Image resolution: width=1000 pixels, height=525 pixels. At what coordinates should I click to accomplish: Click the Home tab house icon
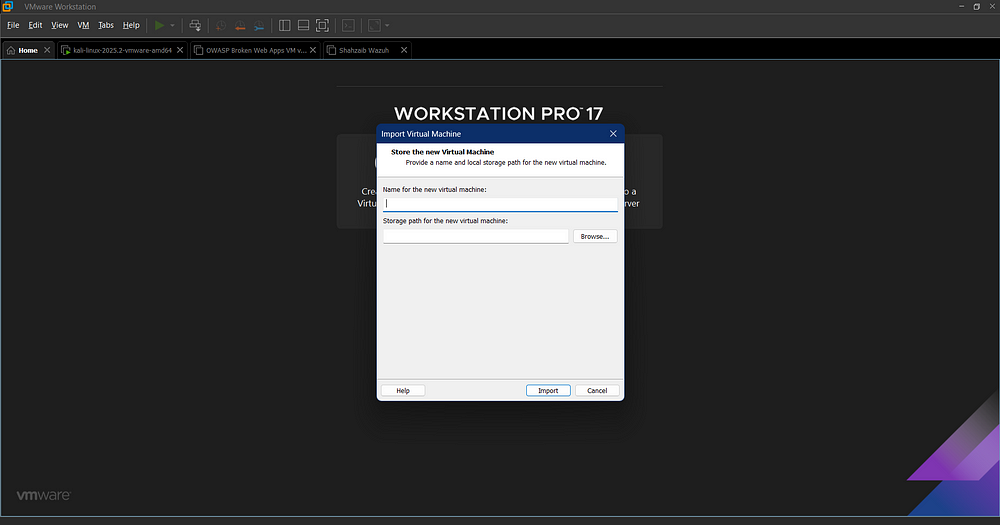(11, 50)
